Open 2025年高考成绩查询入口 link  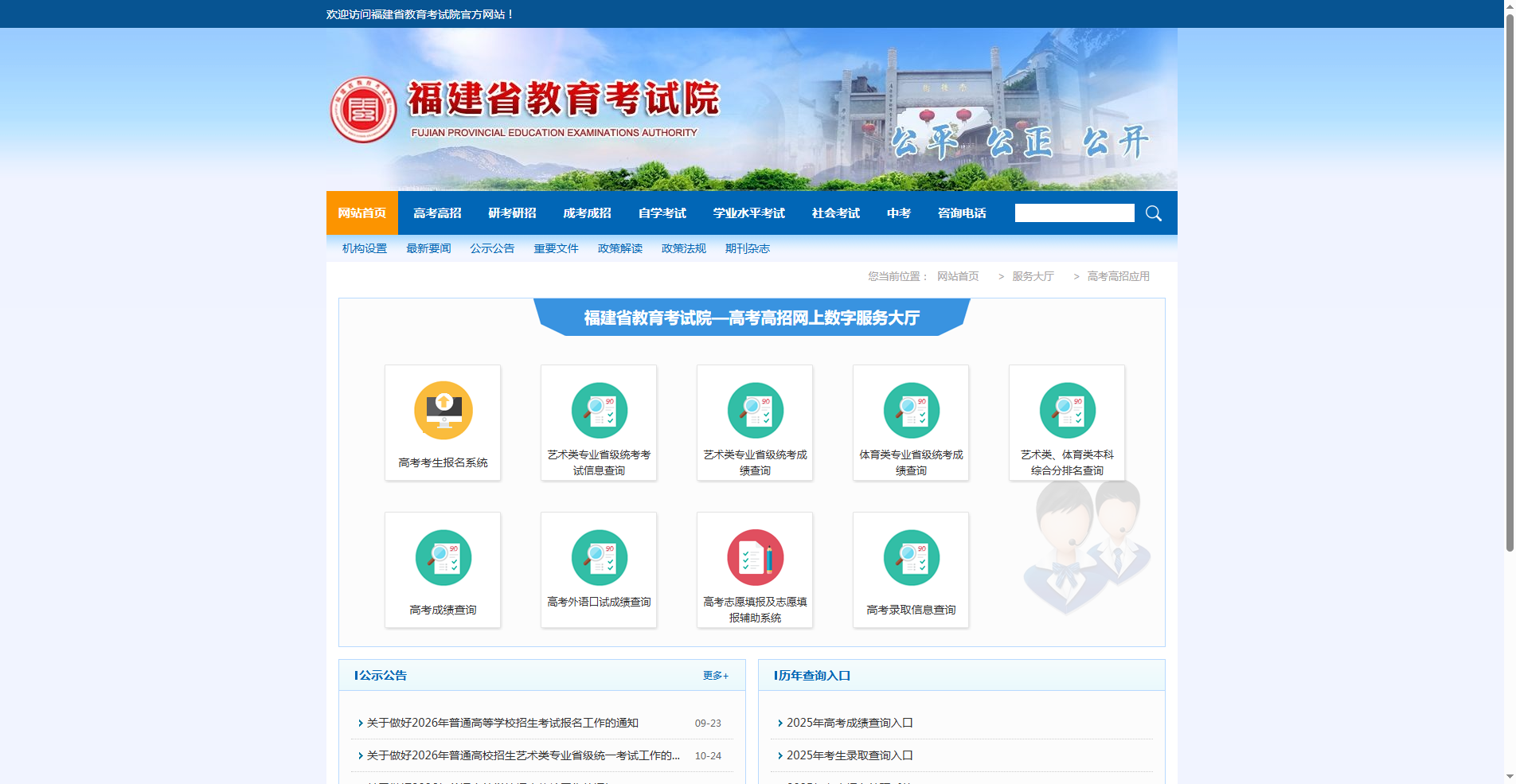point(850,723)
